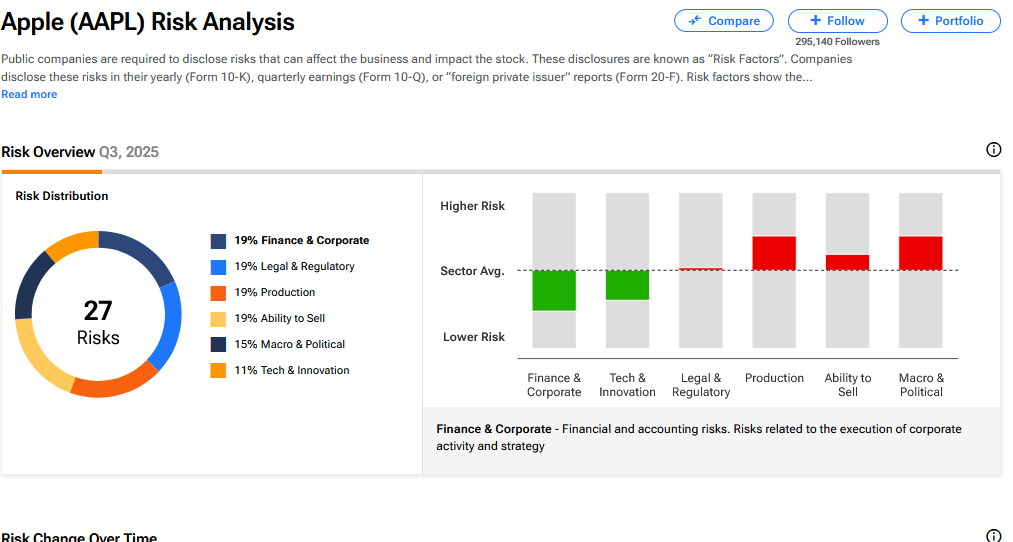Click the Risk Overview info icon

click(x=993, y=150)
